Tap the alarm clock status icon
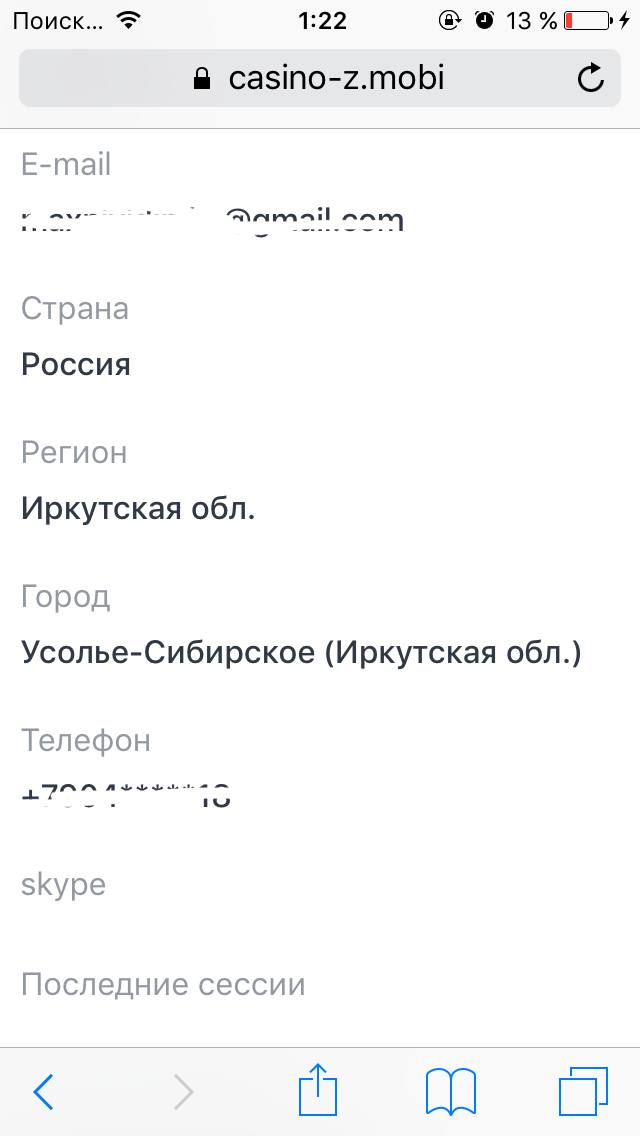 click(x=484, y=20)
